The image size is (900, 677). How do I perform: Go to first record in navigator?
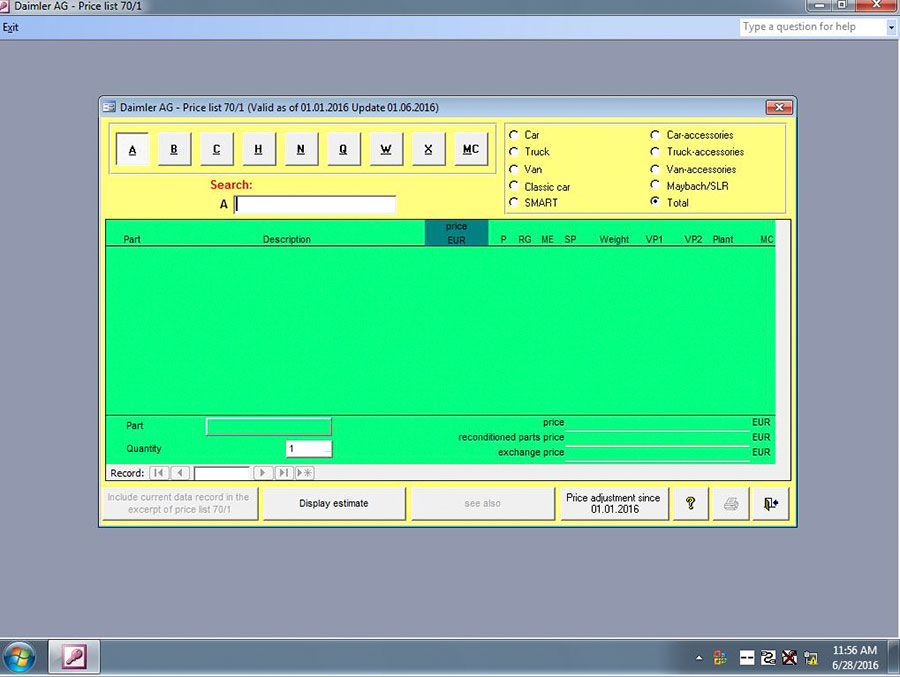click(158, 473)
